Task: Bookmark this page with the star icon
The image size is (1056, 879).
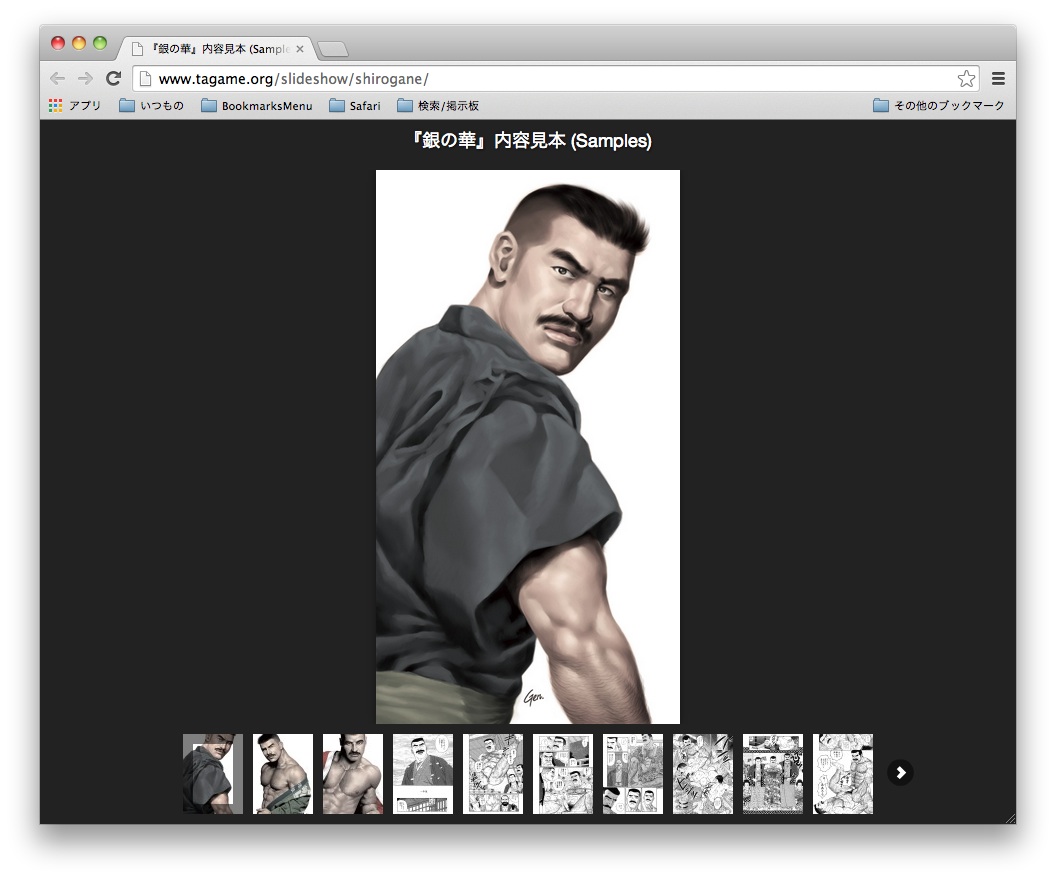Action: (x=966, y=79)
